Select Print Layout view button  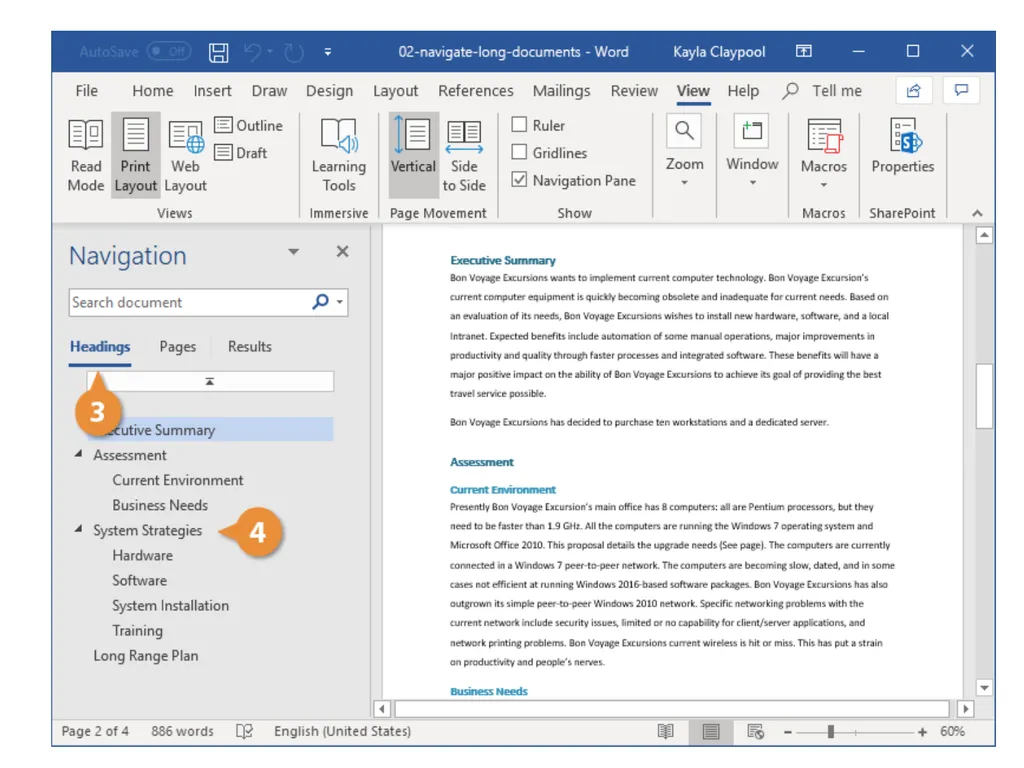pos(135,155)
